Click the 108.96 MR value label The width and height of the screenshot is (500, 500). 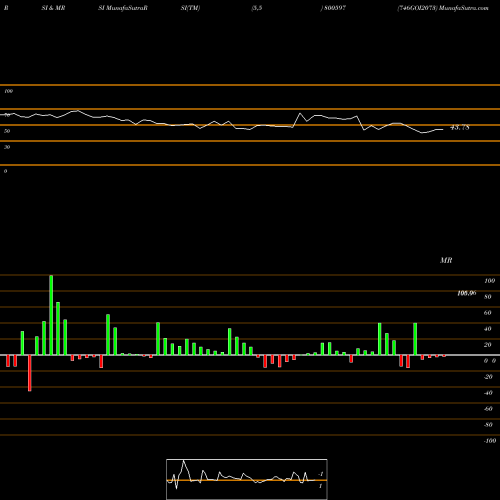[466, 293]
